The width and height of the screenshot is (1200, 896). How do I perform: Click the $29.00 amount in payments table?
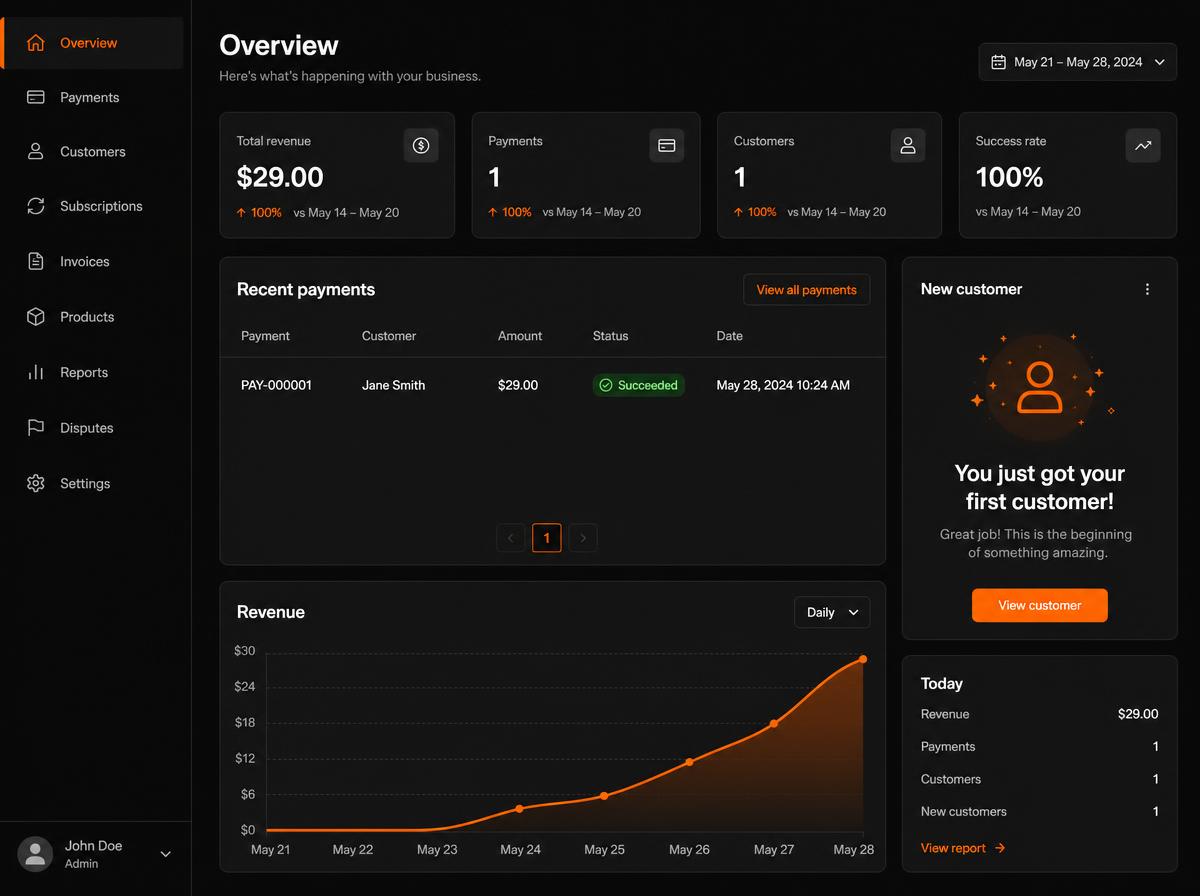point(518,385)
